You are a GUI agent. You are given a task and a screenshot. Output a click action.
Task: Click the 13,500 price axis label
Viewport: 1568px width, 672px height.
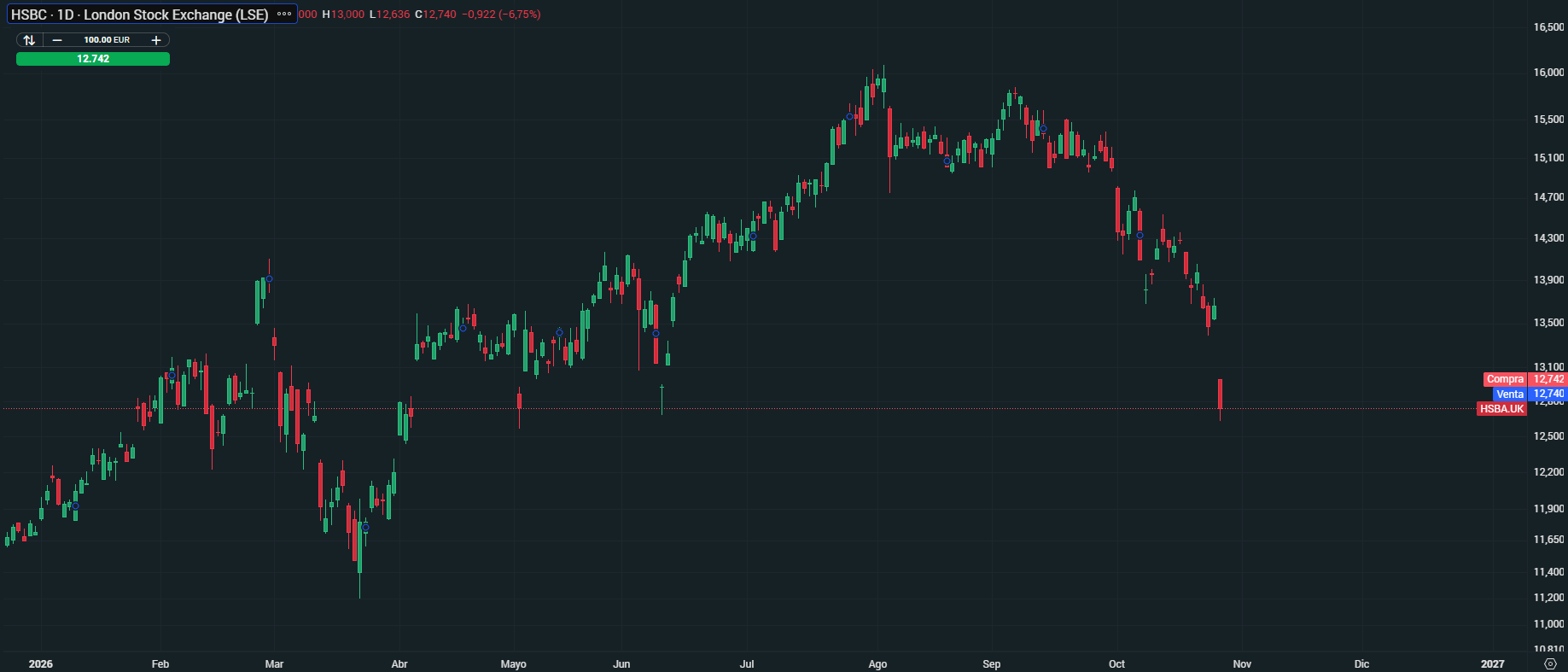[1548, 323]
